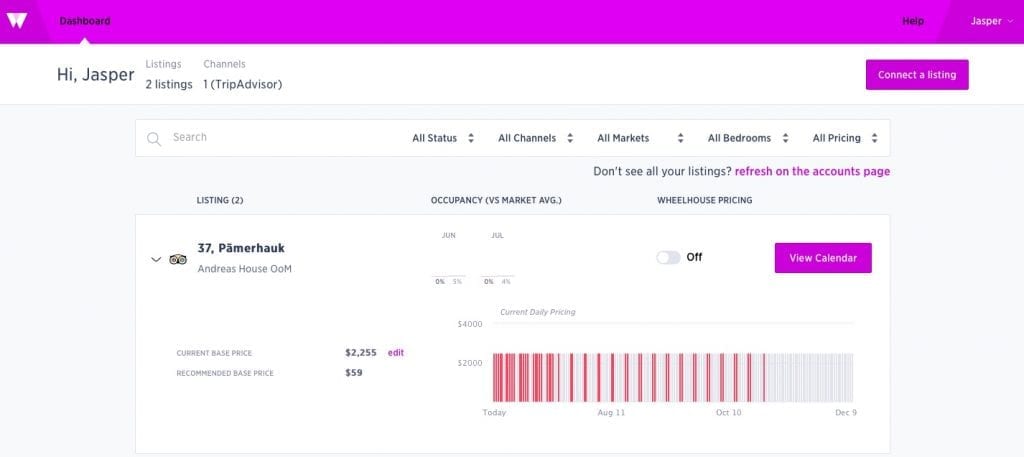The image size is (1024, 457).
Task: Click the 'CURRENT BASE PRICE' label
Action: [214, 353]
